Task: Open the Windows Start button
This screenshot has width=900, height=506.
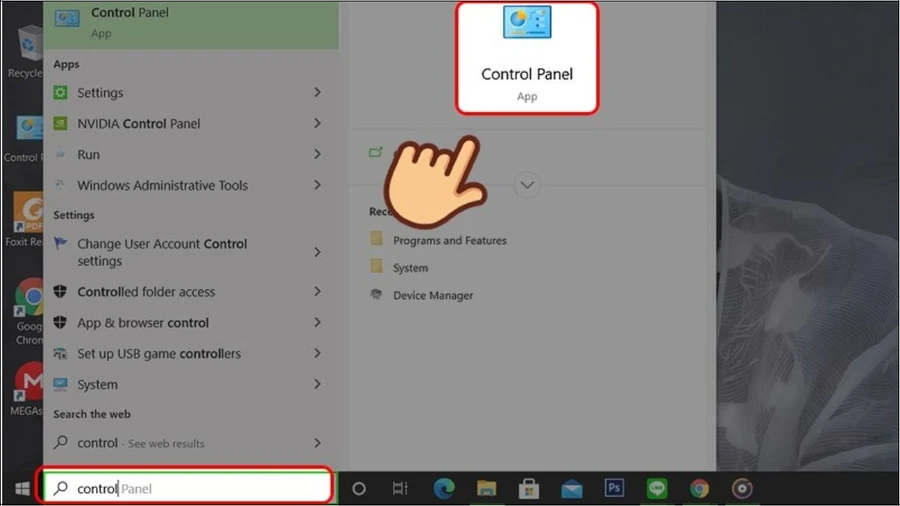Action: (x=22, y=488)
